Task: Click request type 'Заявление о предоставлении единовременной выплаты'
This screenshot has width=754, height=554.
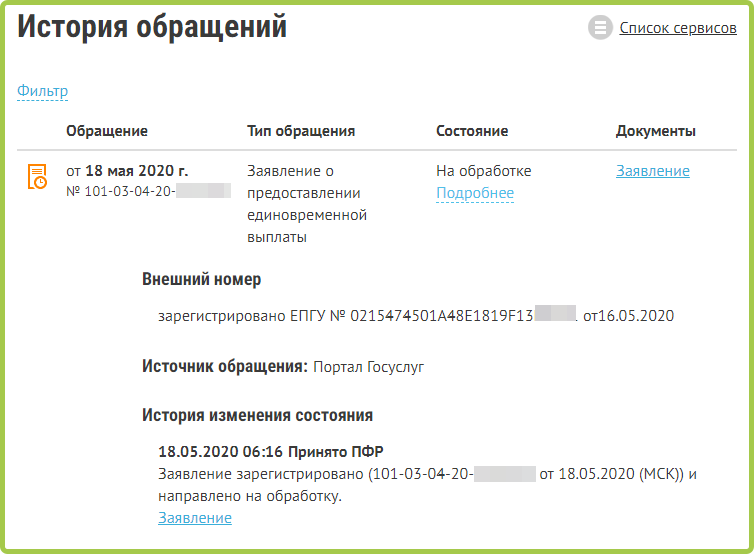Action: pyautogui.click(x=307, y=204)
